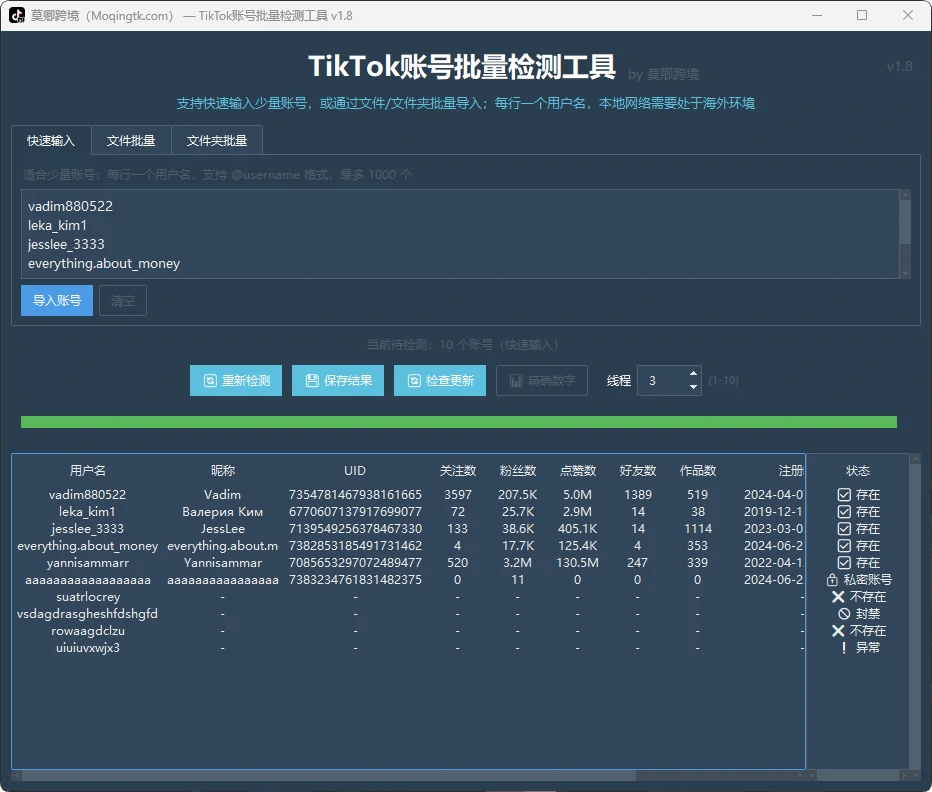
Task: Click 重新检测 to re-run detection
Action: (236, 381)
